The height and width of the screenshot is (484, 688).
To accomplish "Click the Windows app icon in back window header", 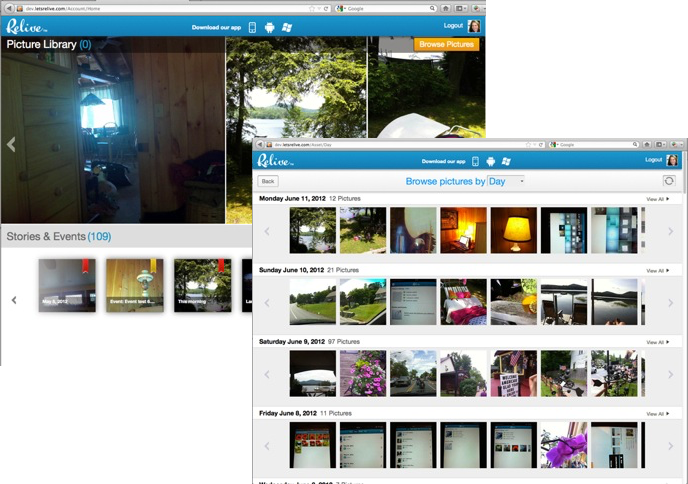I will point(287,27).
